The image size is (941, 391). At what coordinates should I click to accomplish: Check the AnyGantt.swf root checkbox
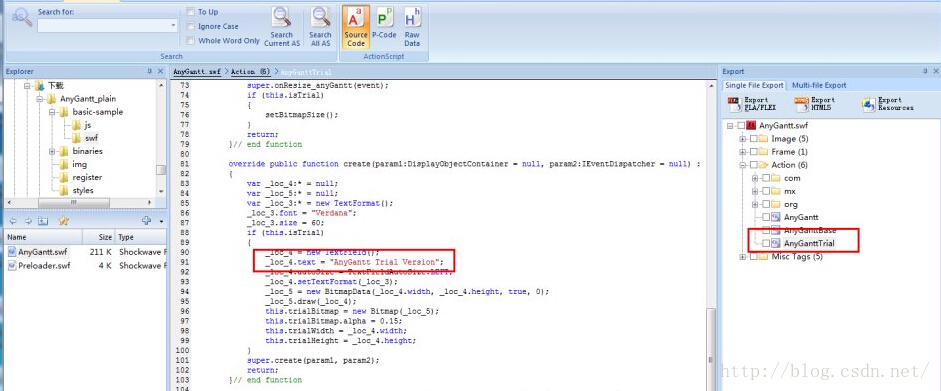point(741,125)
